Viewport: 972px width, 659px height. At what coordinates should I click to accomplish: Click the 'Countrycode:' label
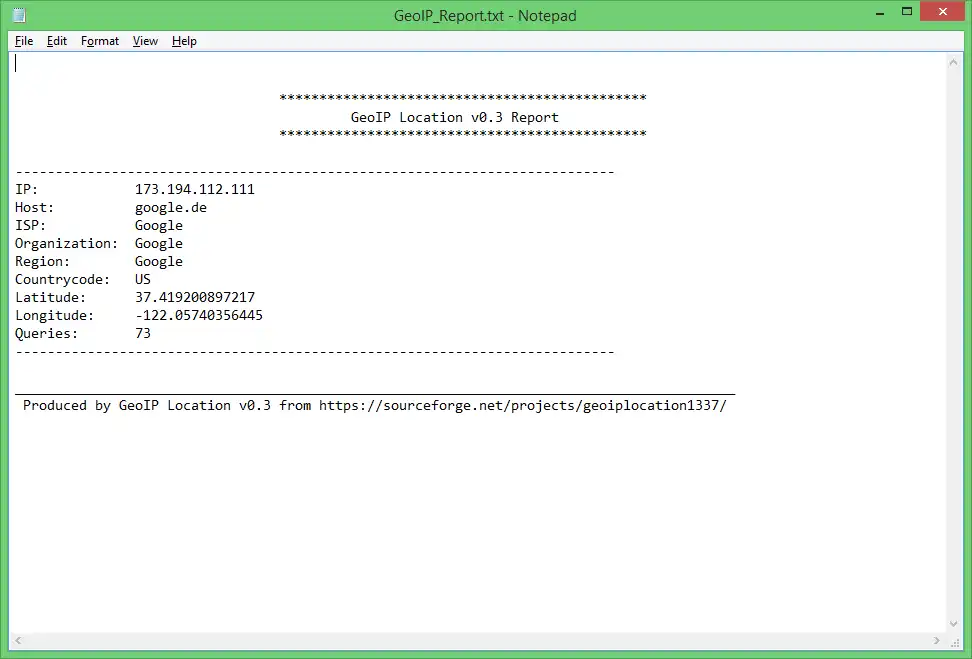(62, 280)
